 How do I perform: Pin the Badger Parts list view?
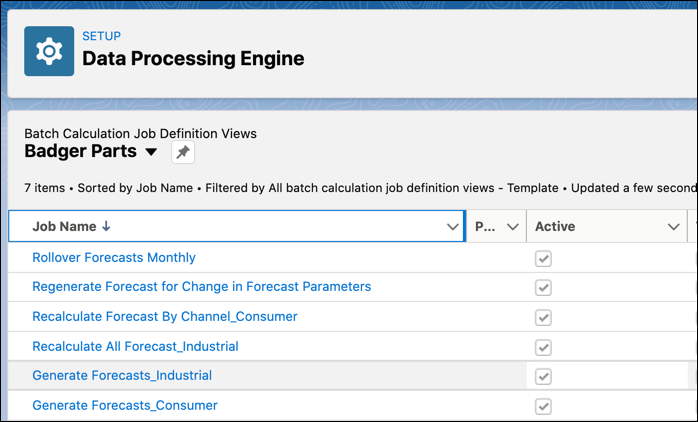point(182,152)
